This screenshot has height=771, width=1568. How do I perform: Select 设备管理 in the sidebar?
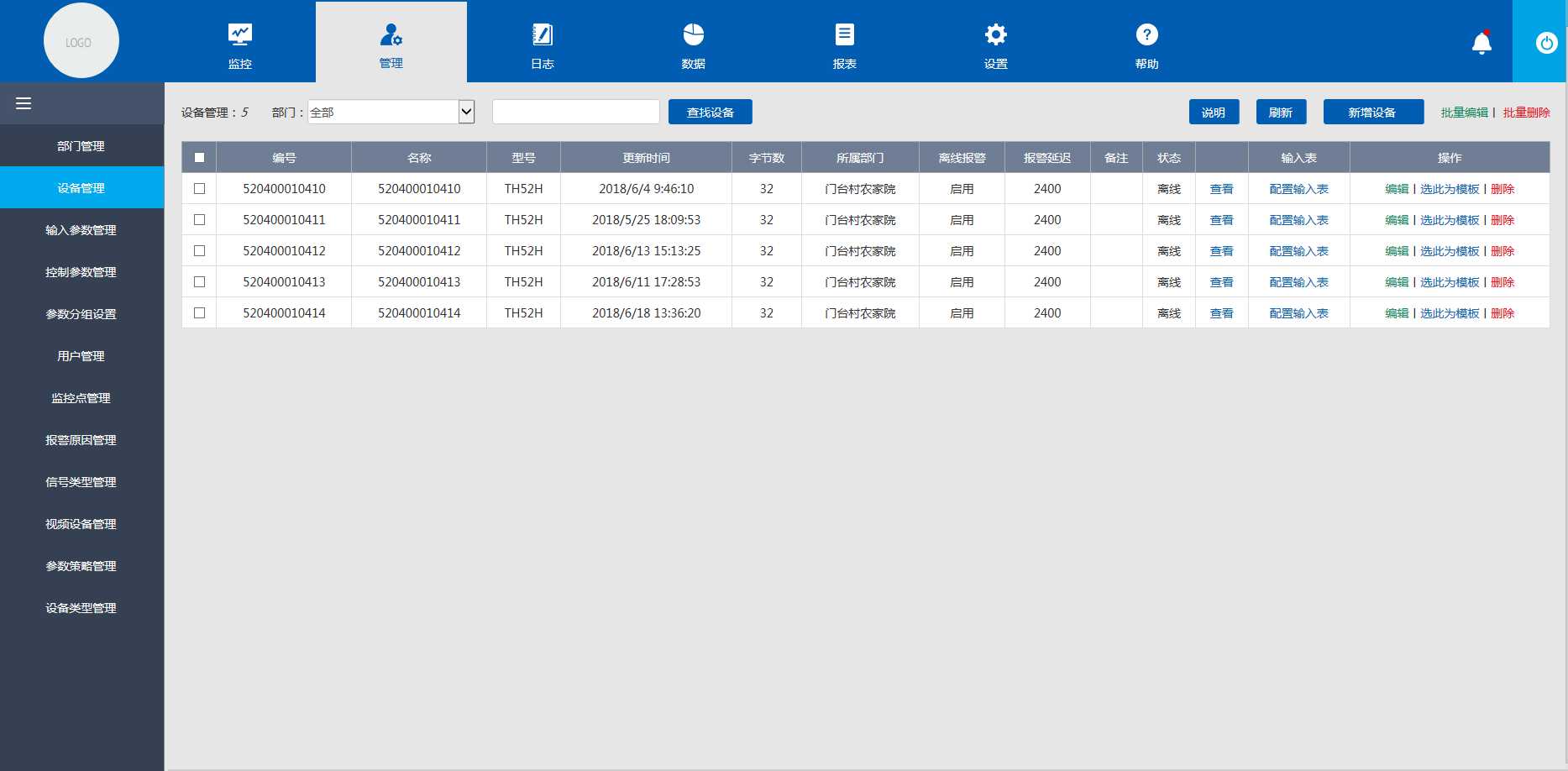81,187
